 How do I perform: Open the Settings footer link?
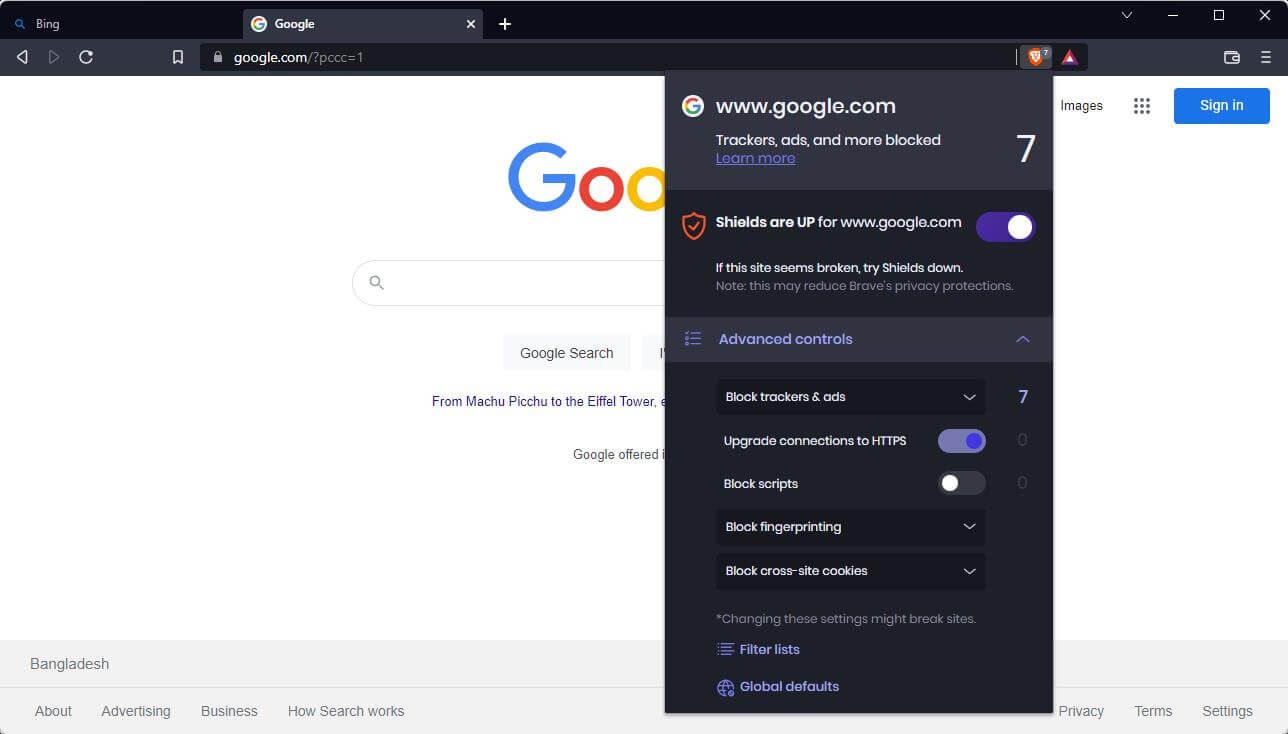[1227, 711]
